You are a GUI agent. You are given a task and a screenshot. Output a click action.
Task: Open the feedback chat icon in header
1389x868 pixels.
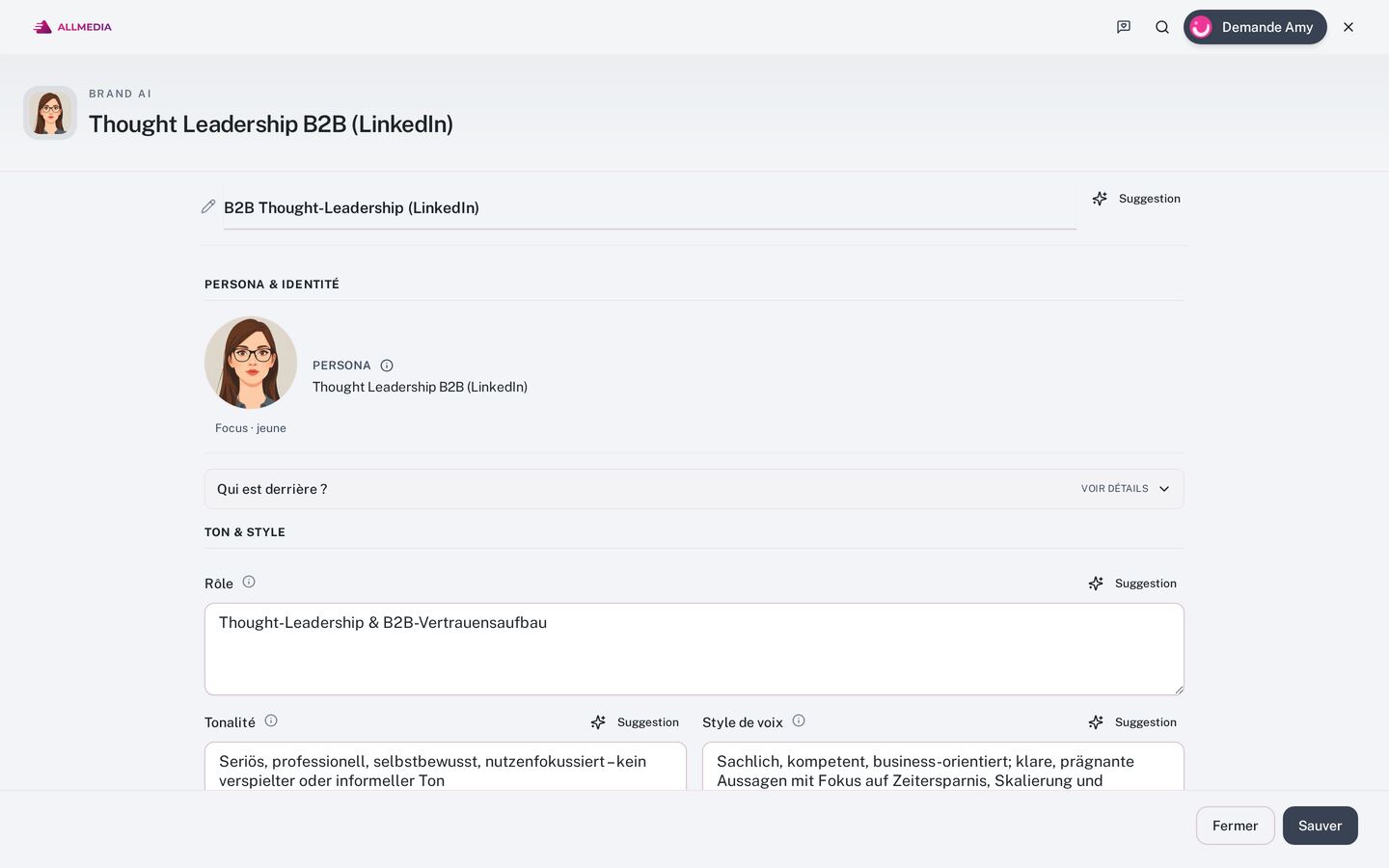click(1124, 27)
